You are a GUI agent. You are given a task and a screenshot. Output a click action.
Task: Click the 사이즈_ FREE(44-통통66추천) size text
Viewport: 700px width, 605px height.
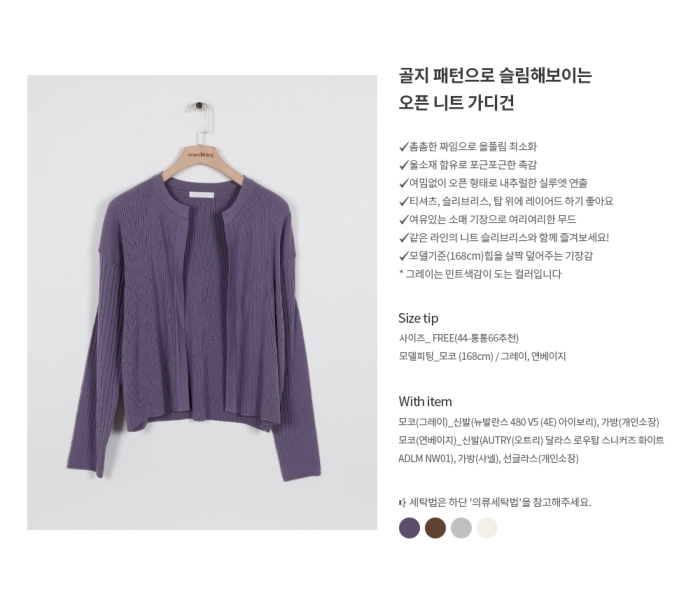click(458, 338)
